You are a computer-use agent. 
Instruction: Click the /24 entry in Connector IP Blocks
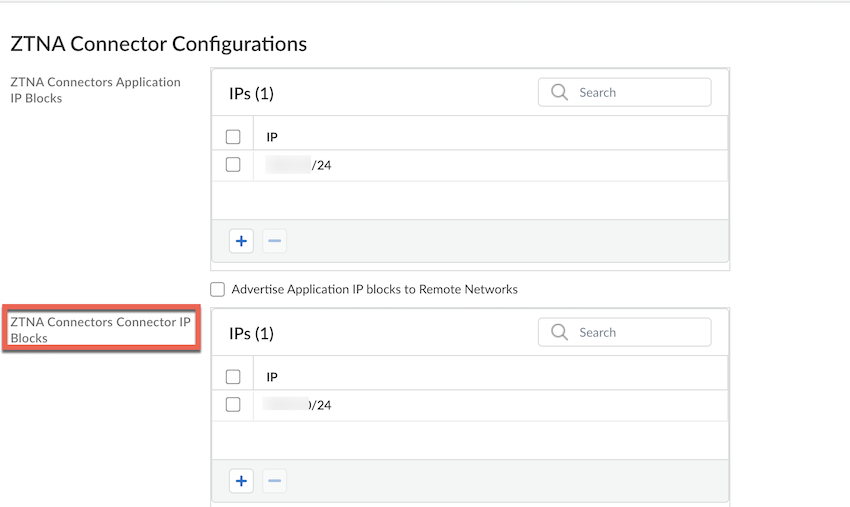click(298, 405)
